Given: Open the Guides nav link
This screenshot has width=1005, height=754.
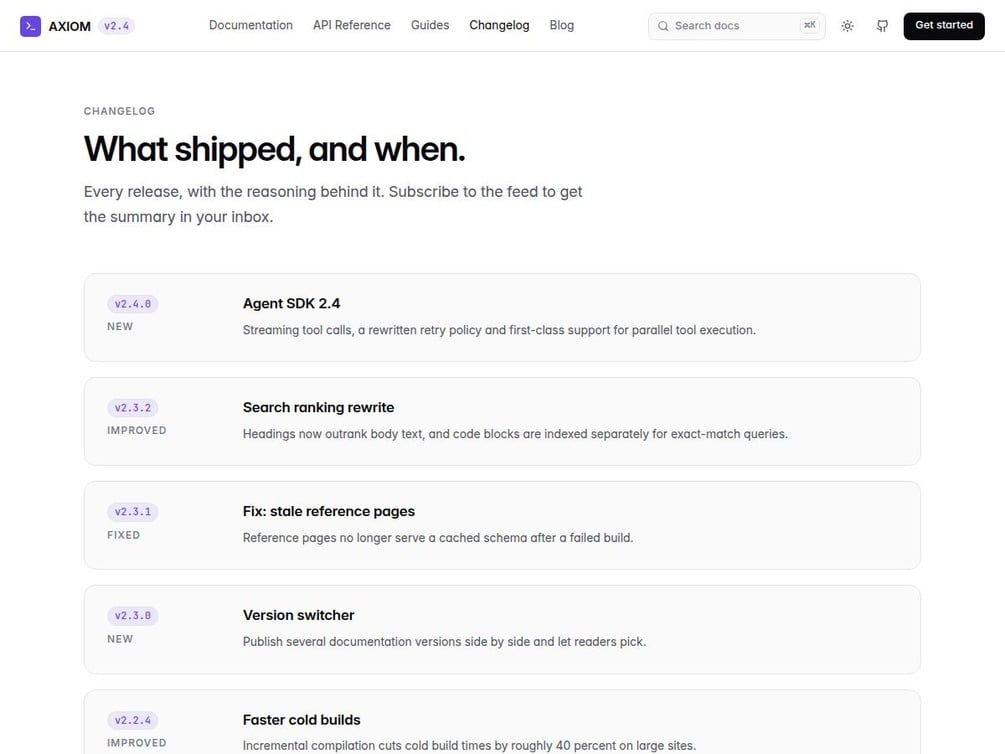Looking at the screenshot, I should click(430, 25).
